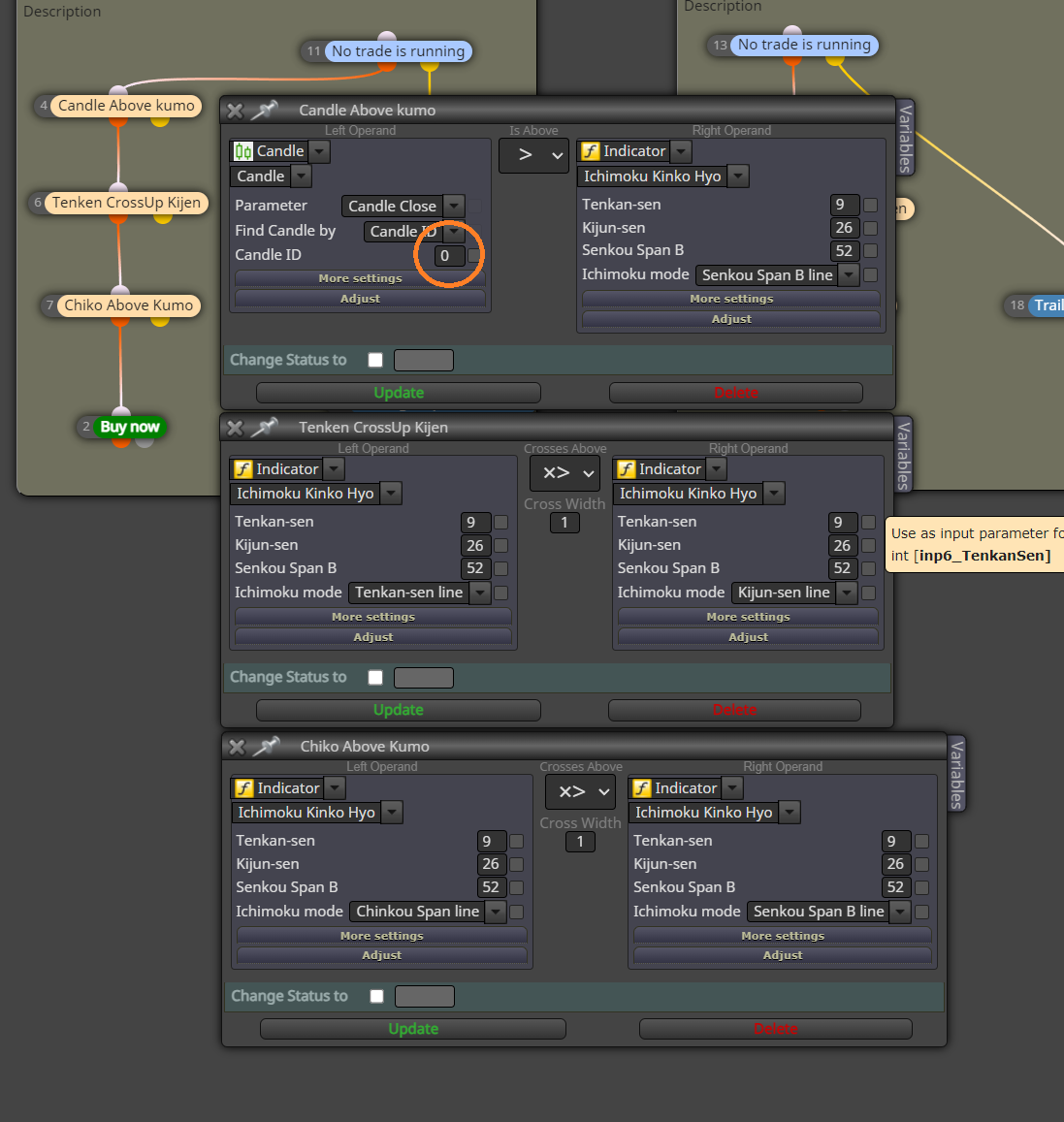1064x1122 pixels.
Task: Open Candle operand type dropdown arrow
Action: pyautogui.click(x=320, y=151)
